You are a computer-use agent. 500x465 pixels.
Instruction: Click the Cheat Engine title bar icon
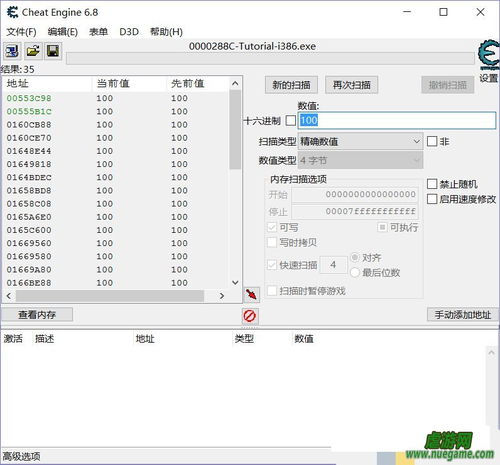[x=13, y=12]
